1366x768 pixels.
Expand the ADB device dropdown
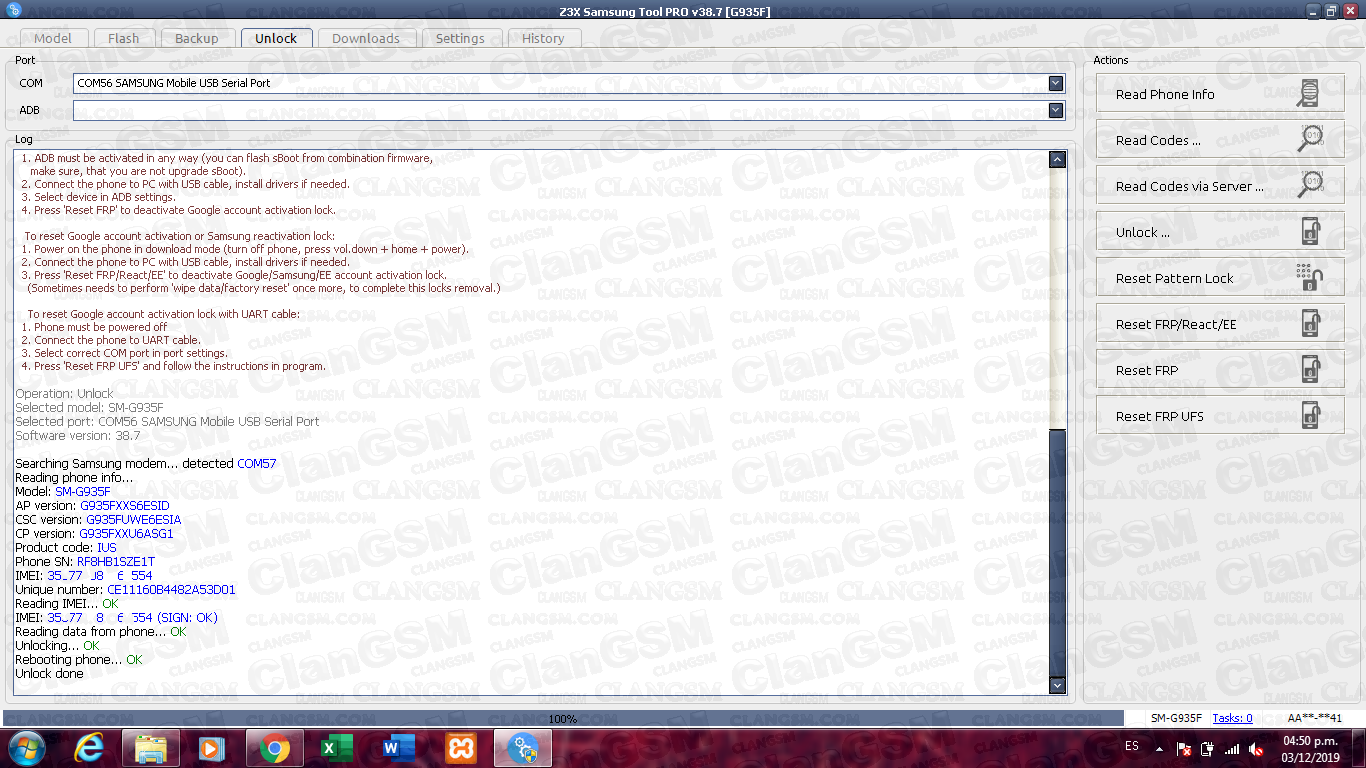1056,110
